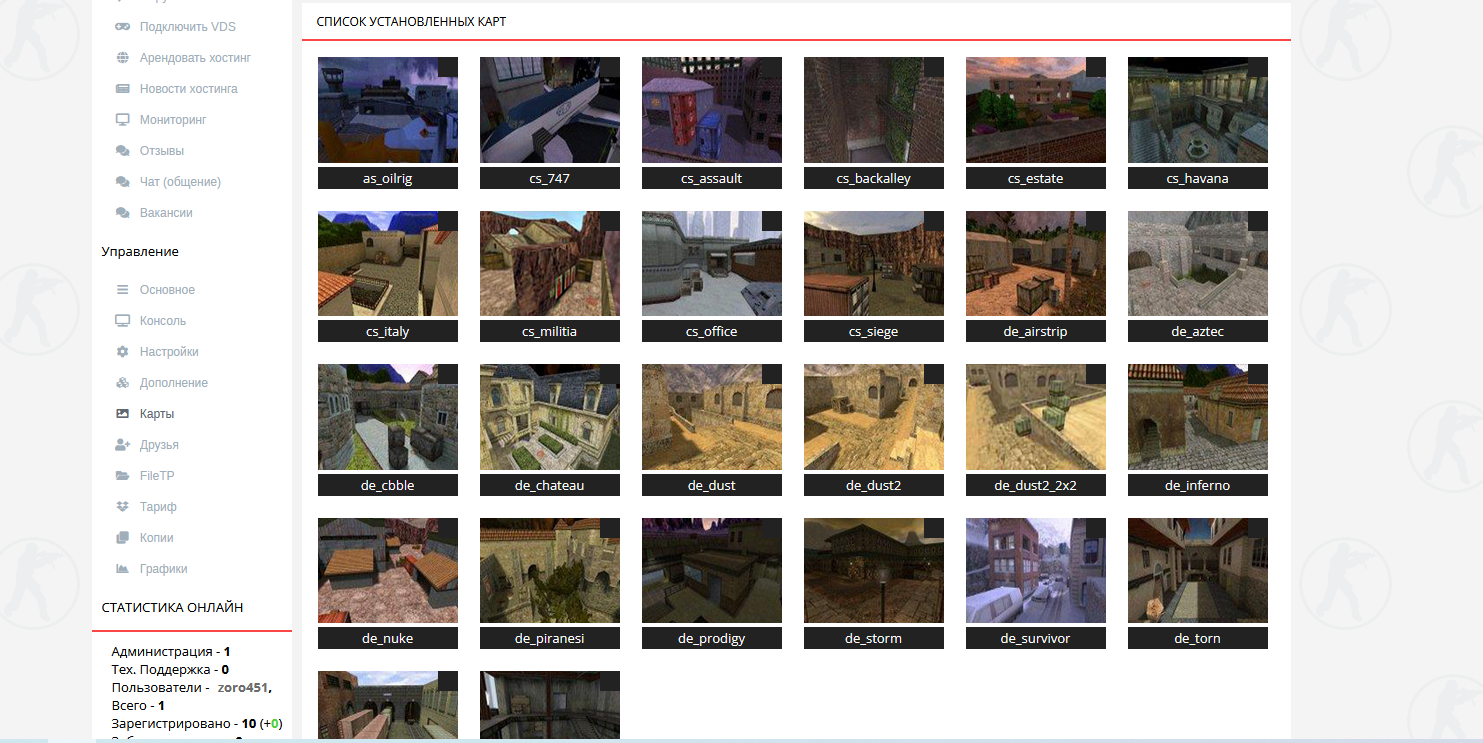This screenshot has height=743, width=1483.
Task: Click the de_inferno map name label
Action: (1198, 485)
